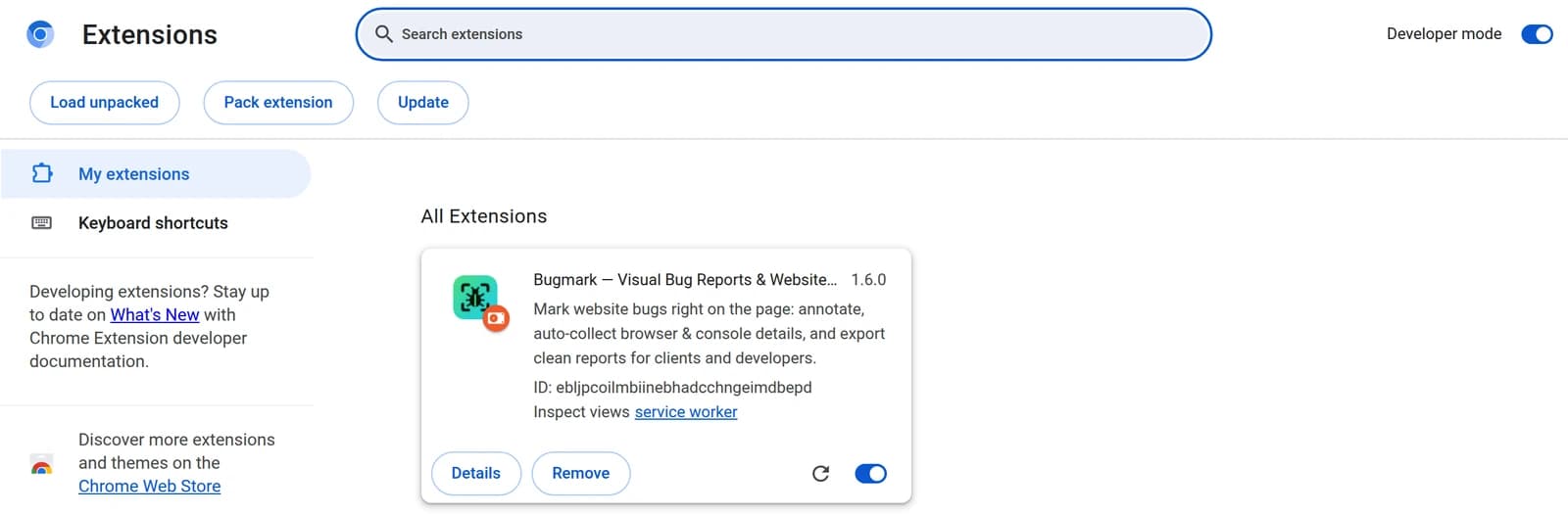This screenshot has height=514, width=1568.
Task: Click the version number 1.6.0
Action: tap(868, 280)
